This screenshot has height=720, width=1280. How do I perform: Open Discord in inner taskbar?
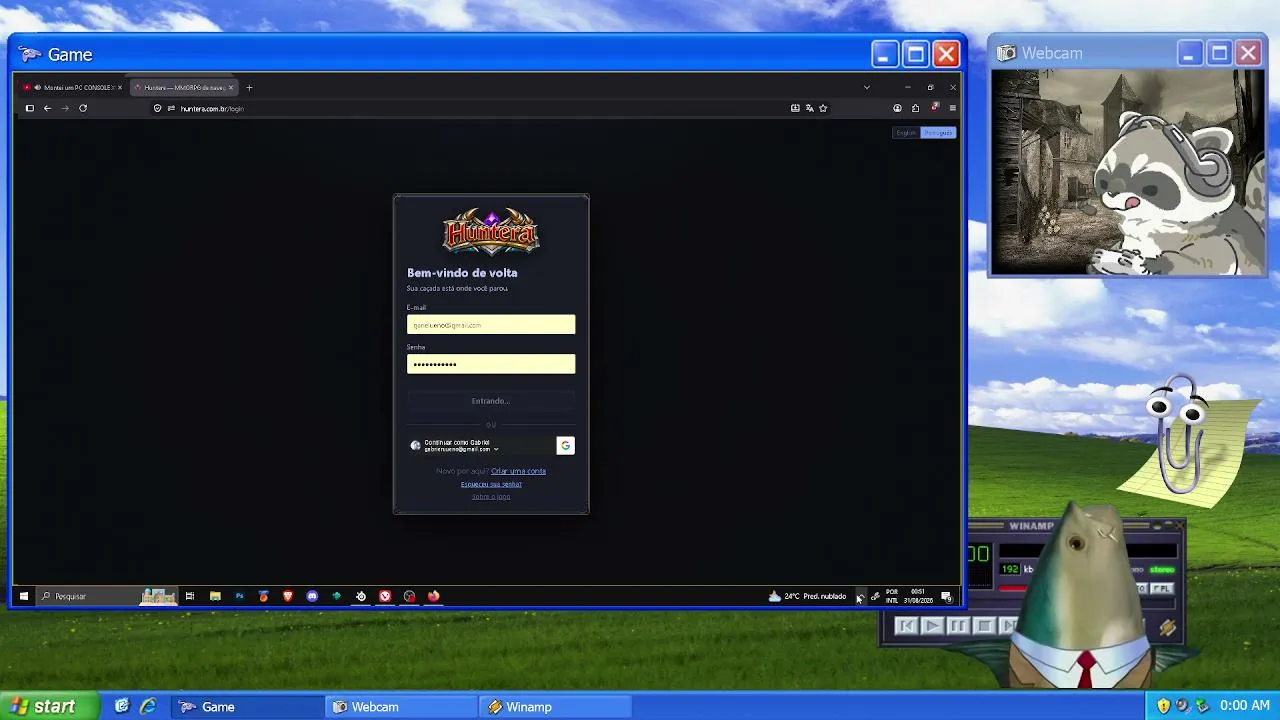tap(312, 596)
